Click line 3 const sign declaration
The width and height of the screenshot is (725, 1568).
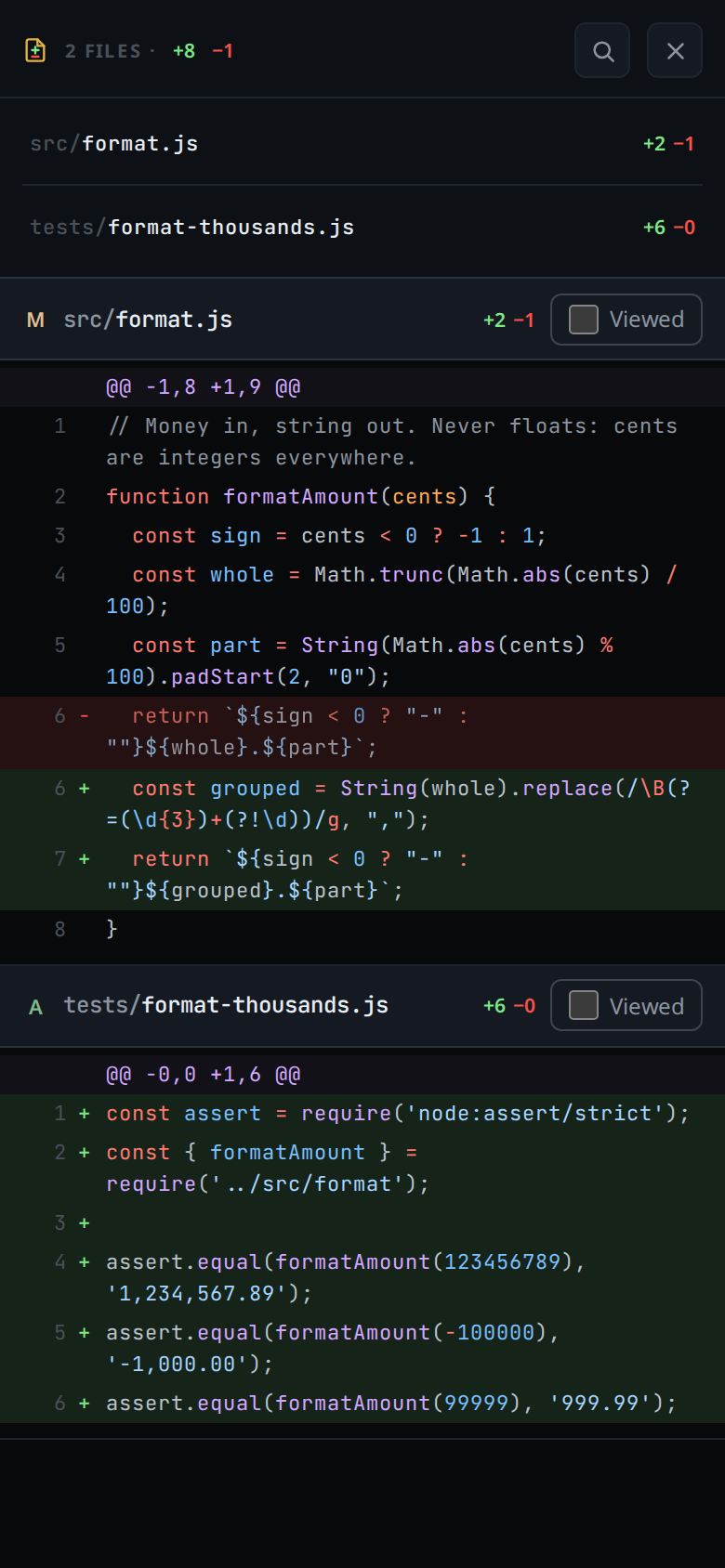362,535
